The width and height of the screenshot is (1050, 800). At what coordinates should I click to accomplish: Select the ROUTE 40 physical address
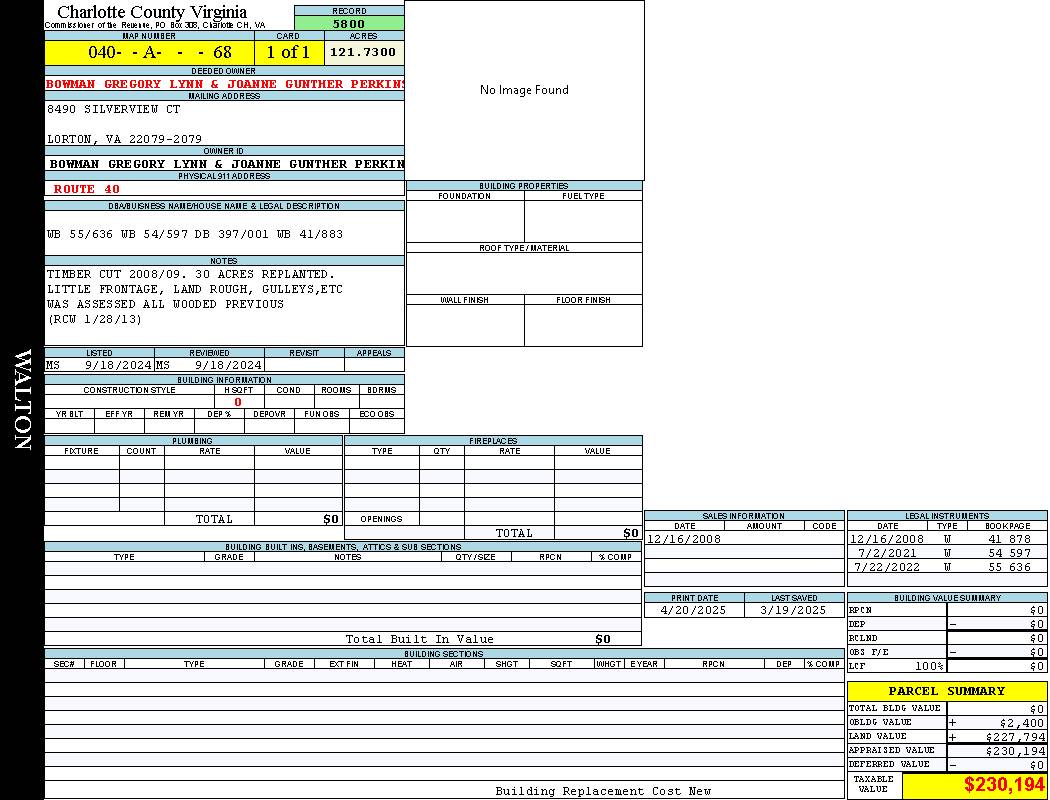(x=86, y=189)
